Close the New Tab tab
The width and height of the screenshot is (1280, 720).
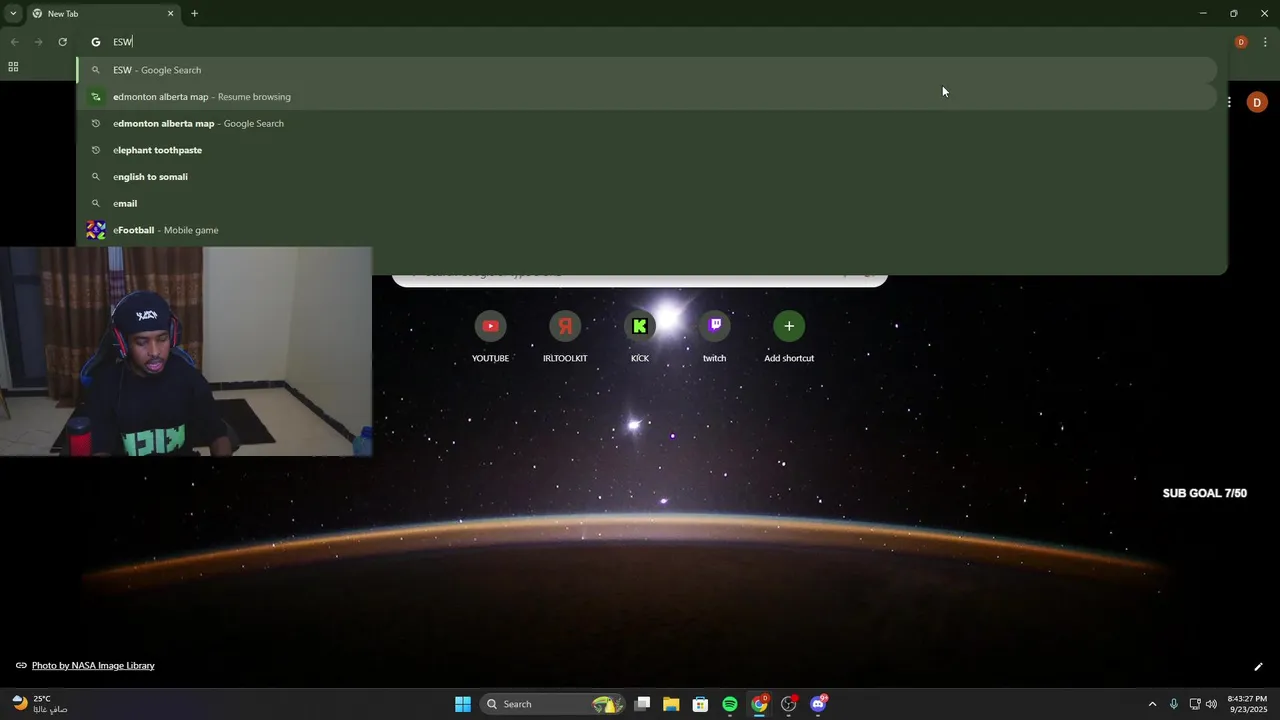(170, 14)
